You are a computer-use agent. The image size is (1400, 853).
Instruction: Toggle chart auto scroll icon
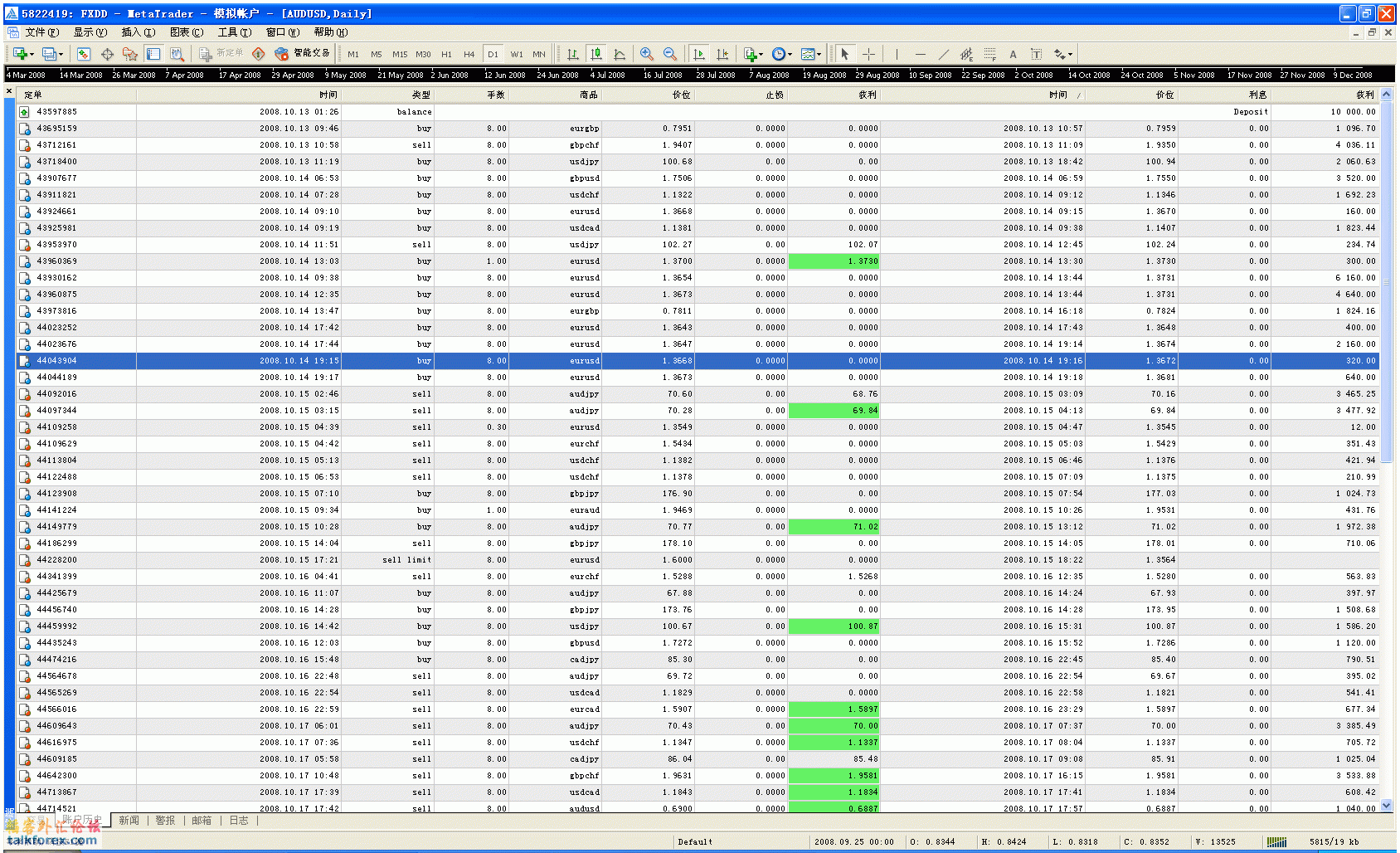(698, 54)
